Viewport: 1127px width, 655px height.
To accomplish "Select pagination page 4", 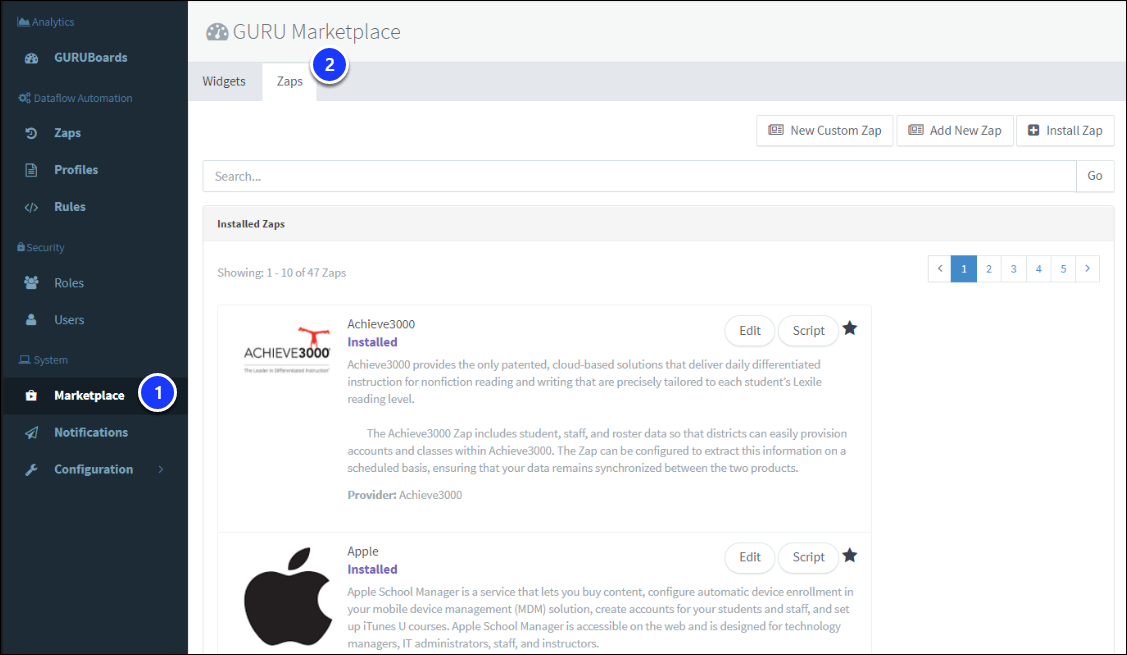I will tap(1039, 269).
